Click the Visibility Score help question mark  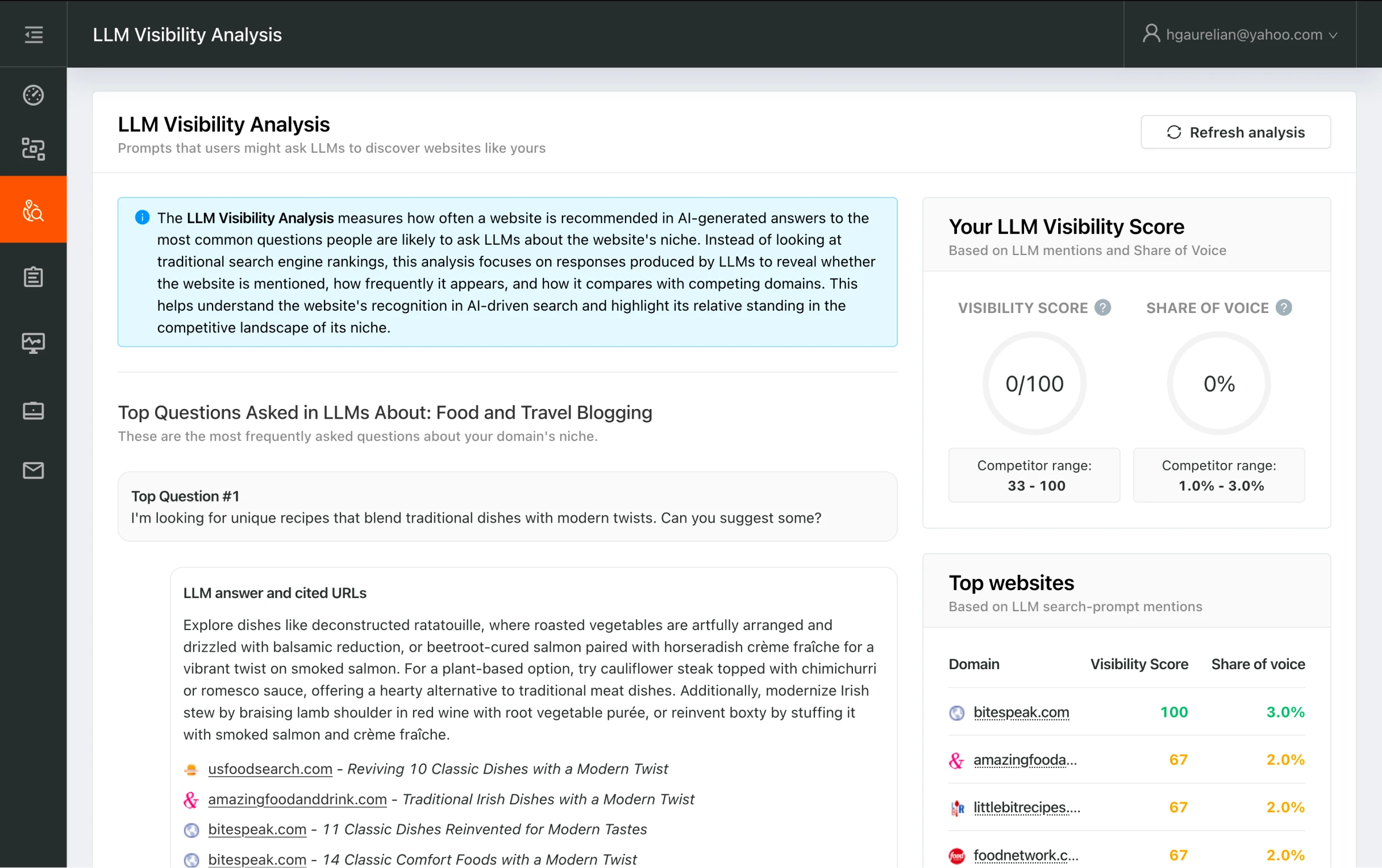[1102, 308]
